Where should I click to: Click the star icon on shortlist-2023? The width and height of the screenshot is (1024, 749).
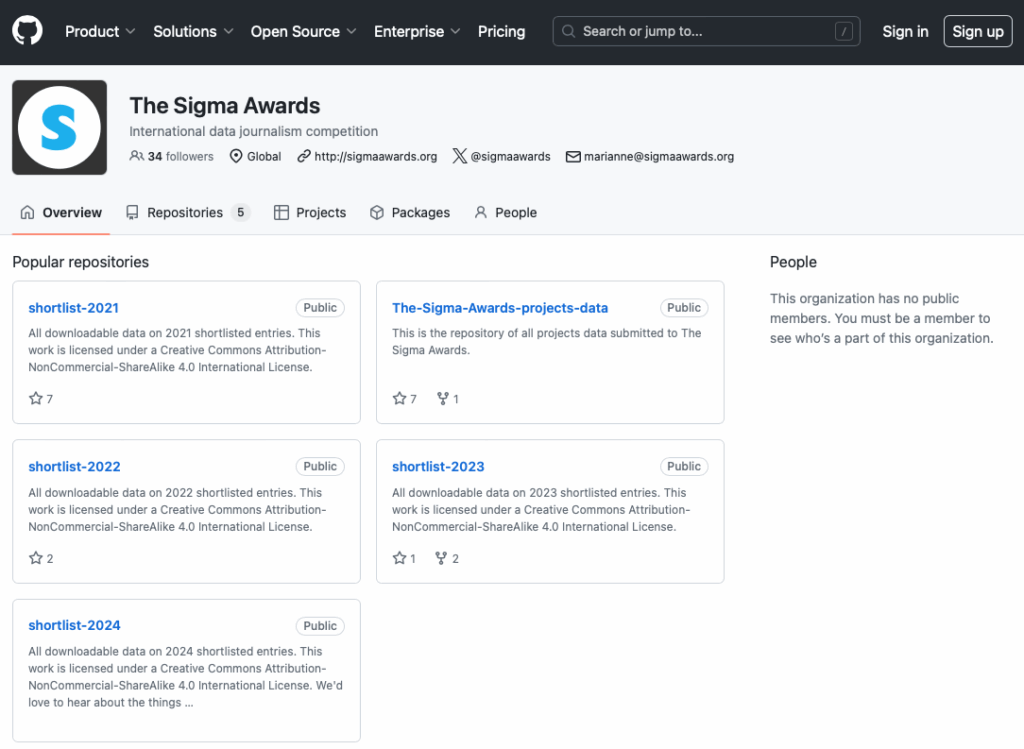400,558
